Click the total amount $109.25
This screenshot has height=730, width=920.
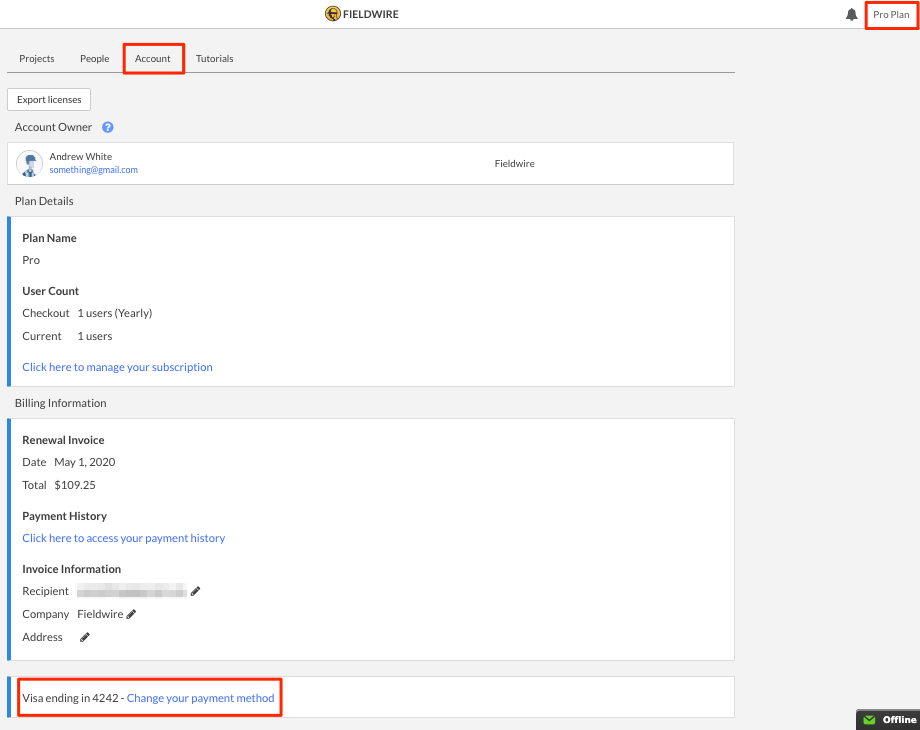tap(75, 485)
